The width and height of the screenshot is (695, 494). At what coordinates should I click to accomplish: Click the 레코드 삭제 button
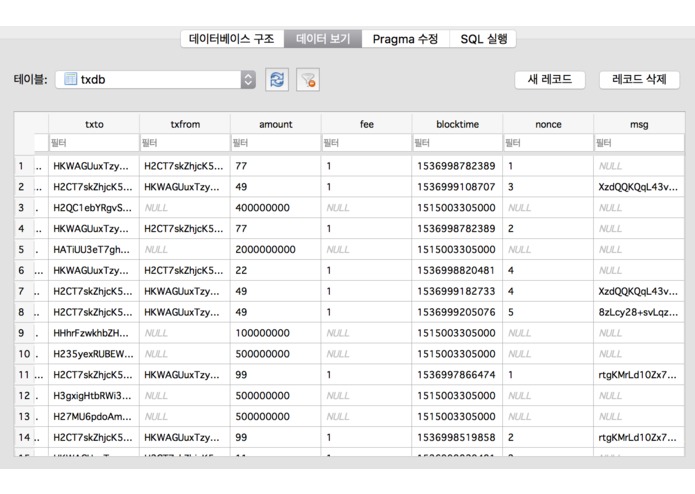(x=639, y=80)
